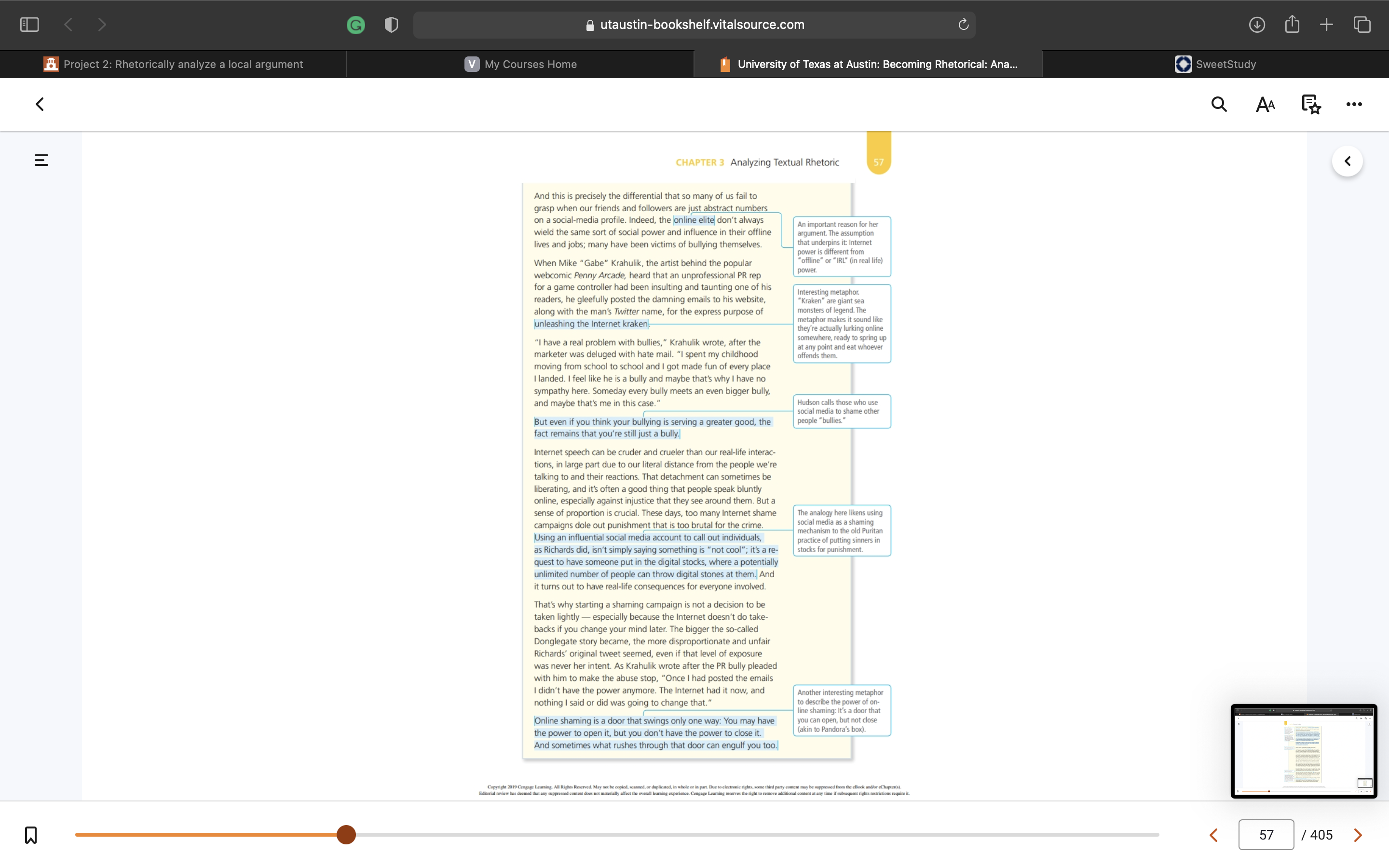Image resolution: width=1389 pixels, height=868 pixels.
Task: Click the annotation "Hudson calls those who use social media"
Action: pyautogui.click(x=842, y=412)
